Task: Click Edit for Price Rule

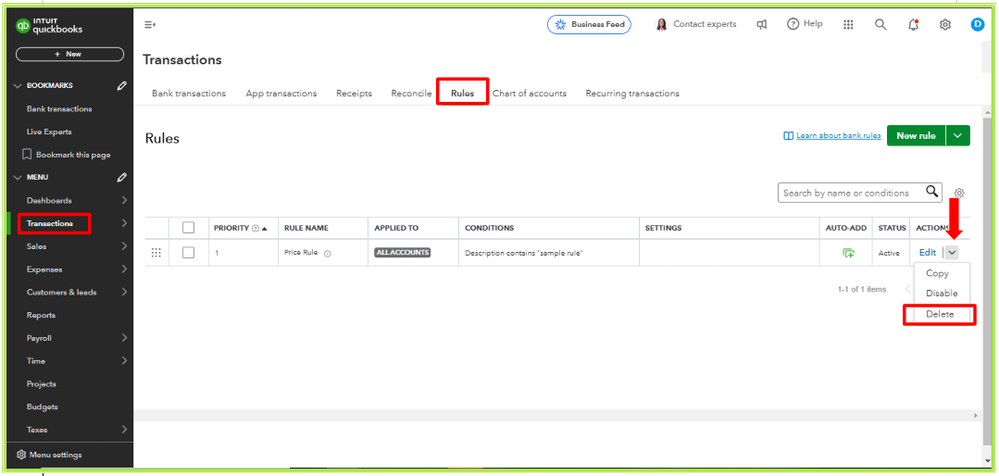Action: (927, 252)
